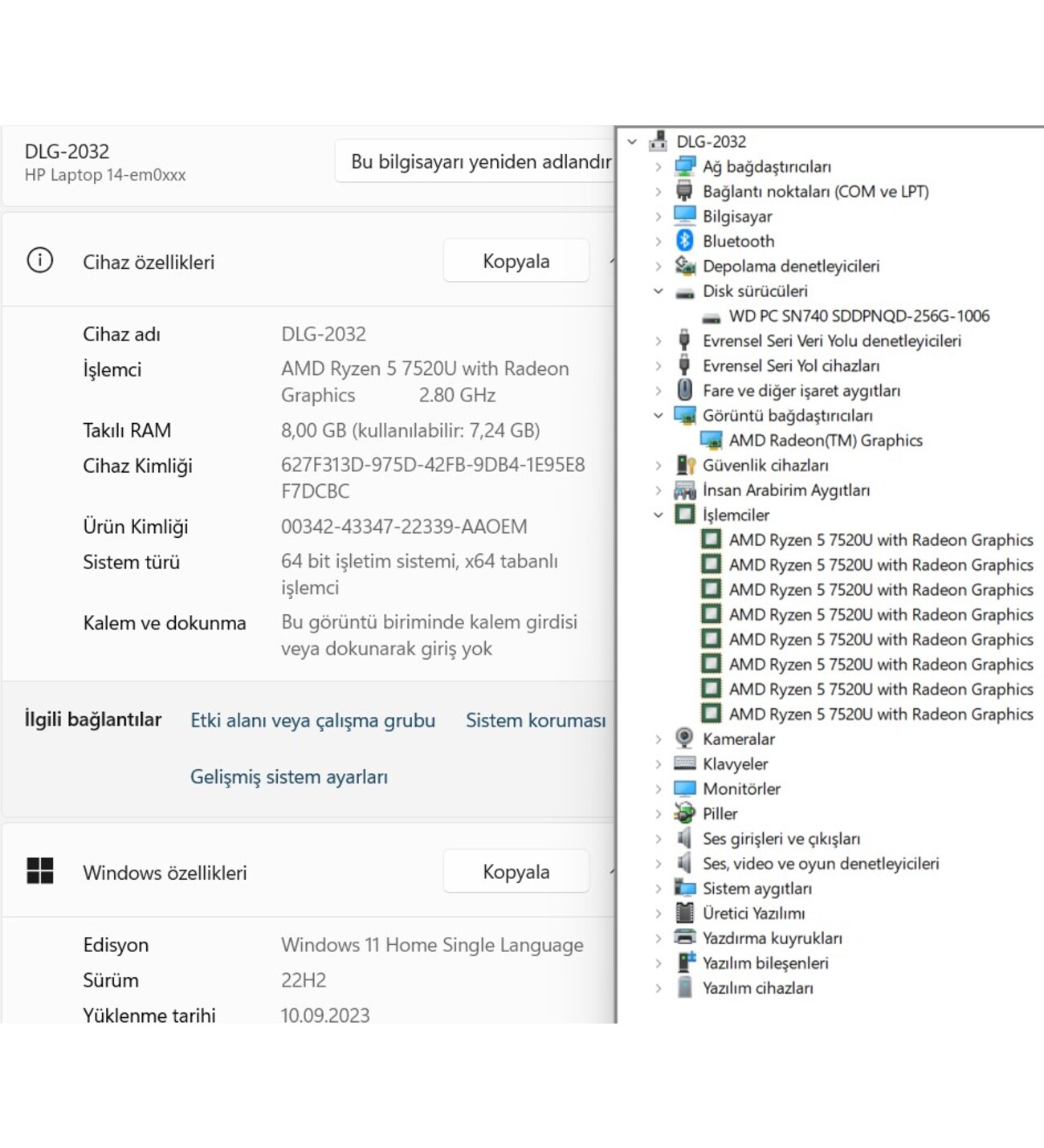Click the Bilgisayar monitor icon
This screenshot has width=1044, height=1148.
[684, 216]
